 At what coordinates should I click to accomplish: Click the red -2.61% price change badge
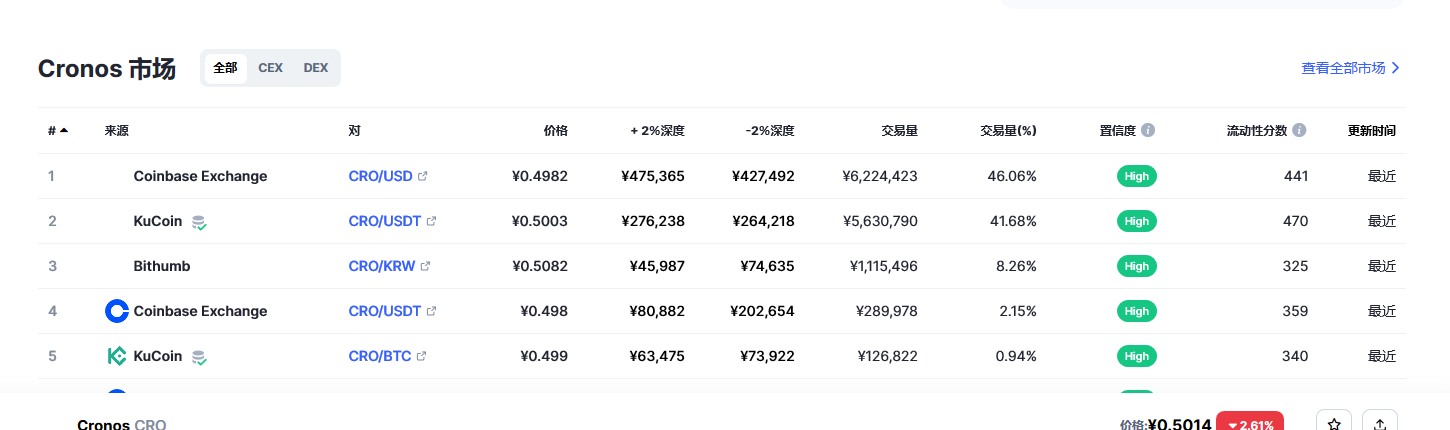tap(1250, 424)
